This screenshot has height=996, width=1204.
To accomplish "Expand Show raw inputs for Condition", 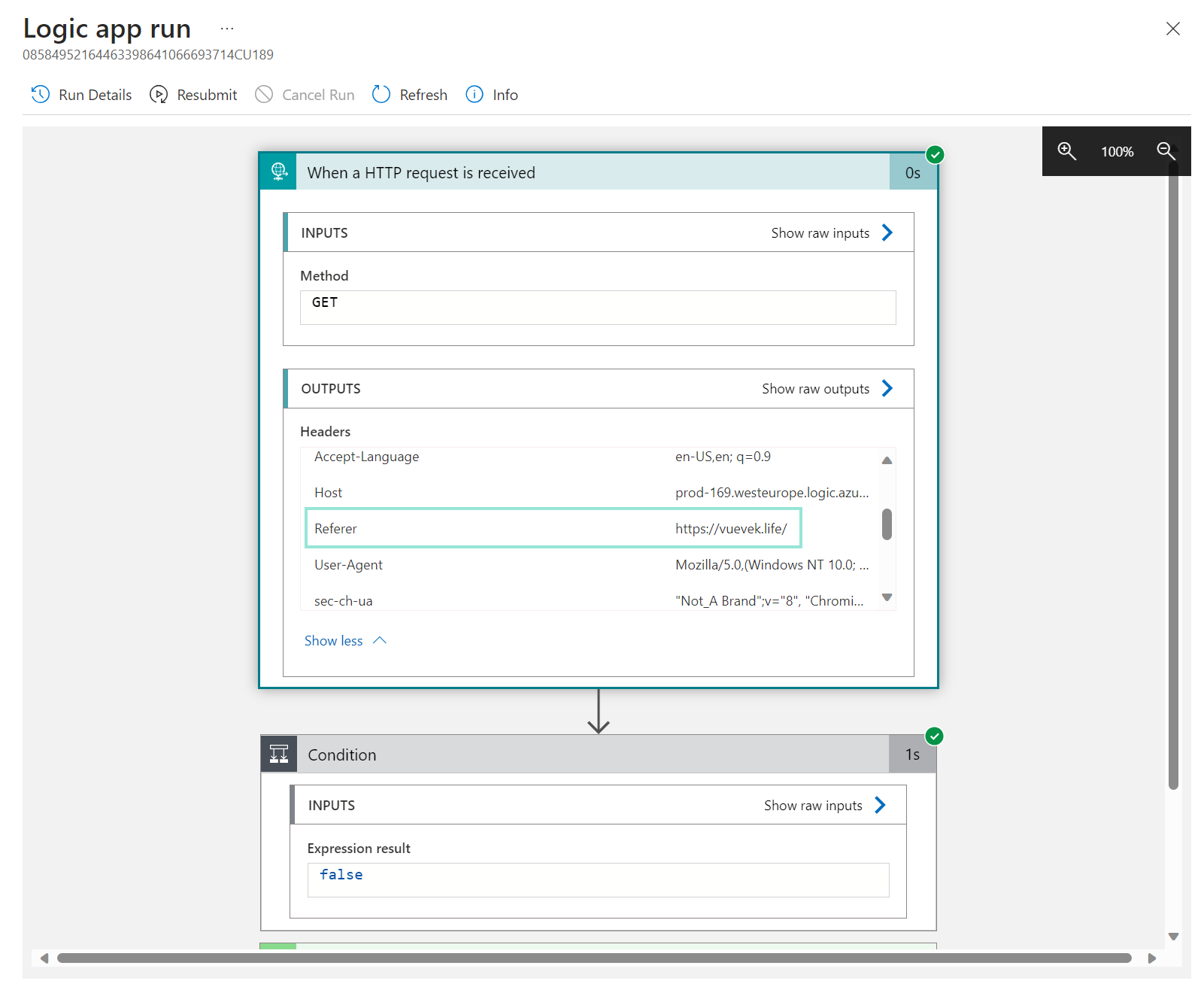I will click(825, 806).
